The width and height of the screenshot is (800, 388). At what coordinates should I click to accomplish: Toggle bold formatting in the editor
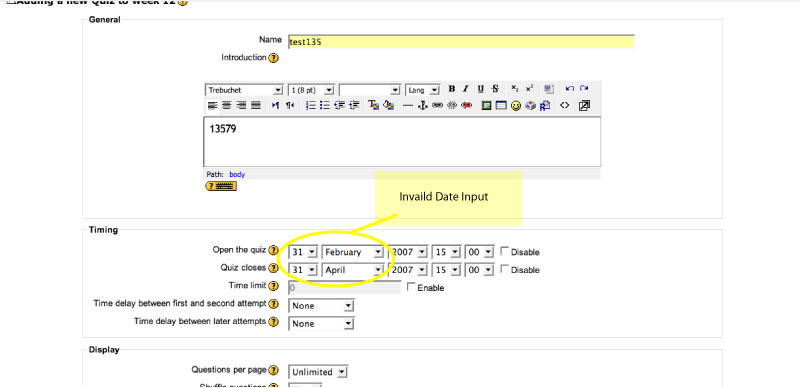pyautogui.click(x=452, y=89)
